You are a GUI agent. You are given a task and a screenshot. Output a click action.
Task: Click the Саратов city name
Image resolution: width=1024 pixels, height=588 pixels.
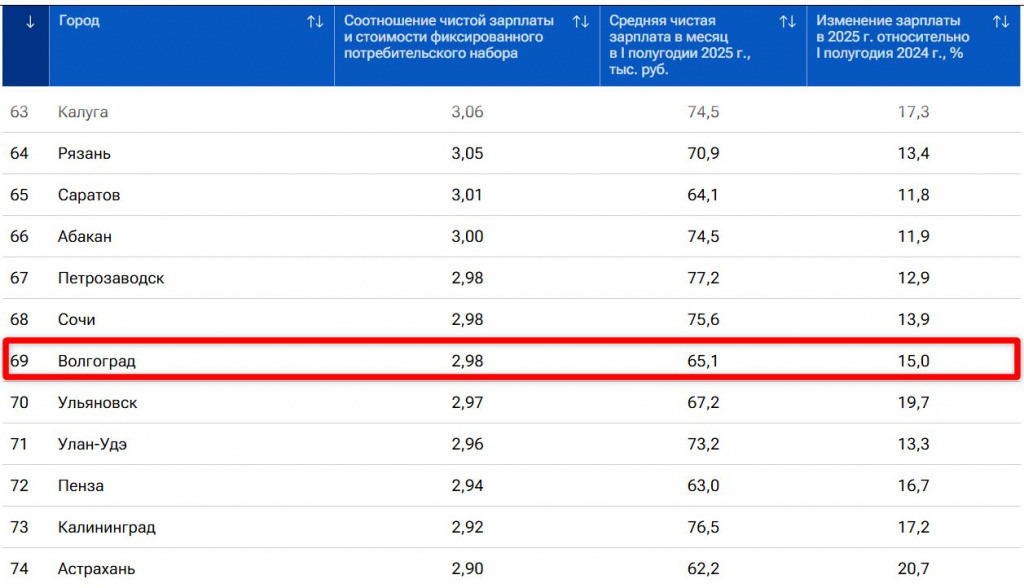coord(89,195)
